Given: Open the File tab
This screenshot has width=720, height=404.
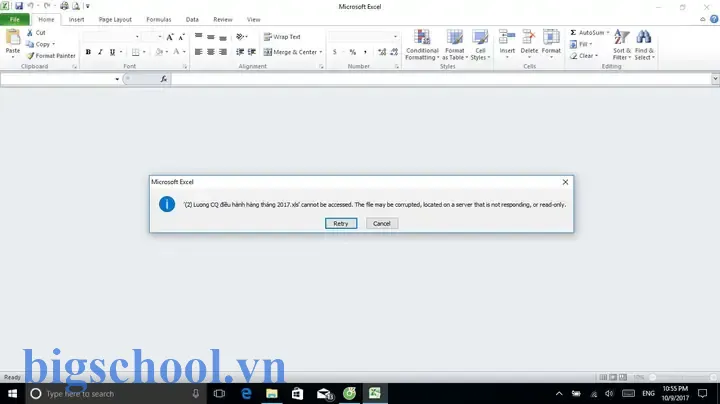Looking at the screenshot, I should pyautogui.click(x=15, y=20).
